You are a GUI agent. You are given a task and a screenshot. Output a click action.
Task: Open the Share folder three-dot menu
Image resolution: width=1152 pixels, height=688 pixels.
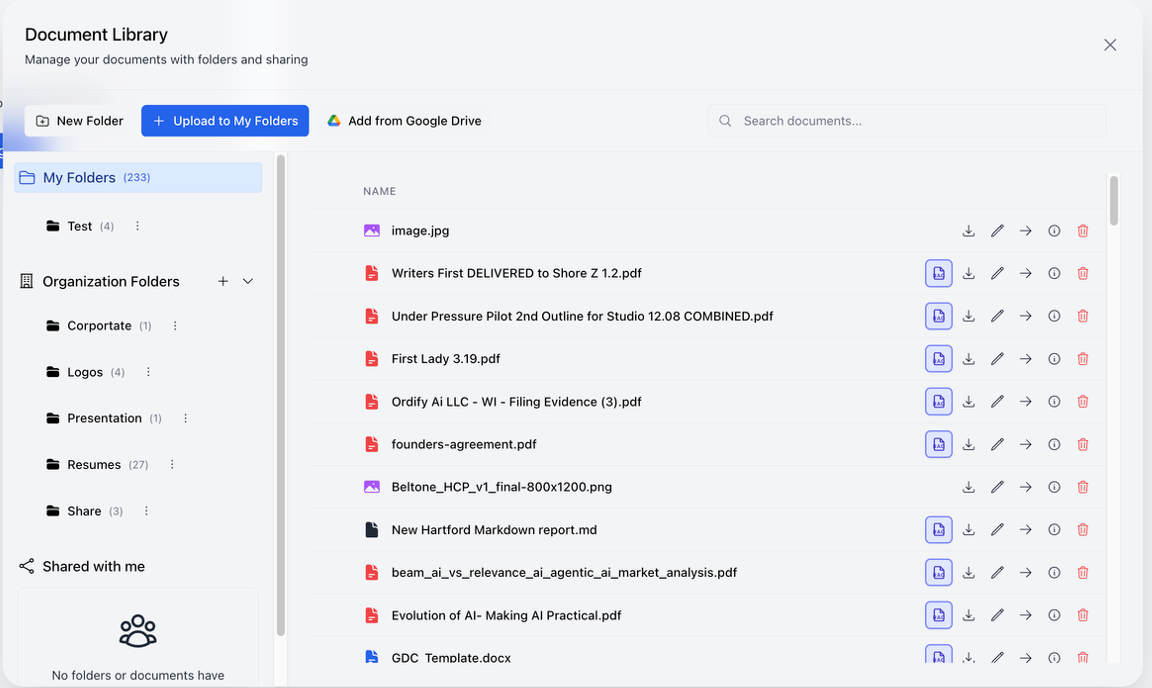pos(145,511)
